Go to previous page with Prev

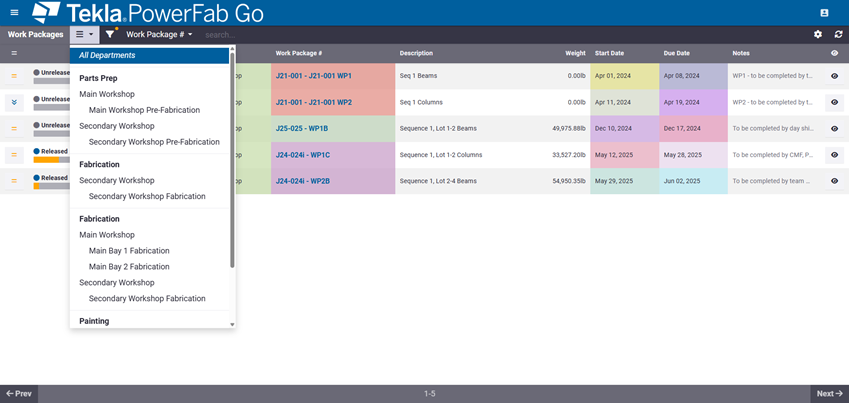pos(19,394)
